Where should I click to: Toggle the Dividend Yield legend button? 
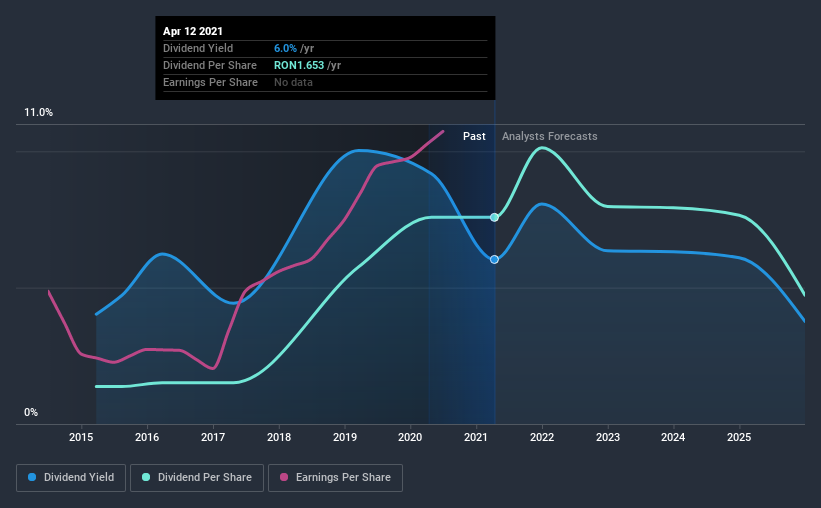71,478
